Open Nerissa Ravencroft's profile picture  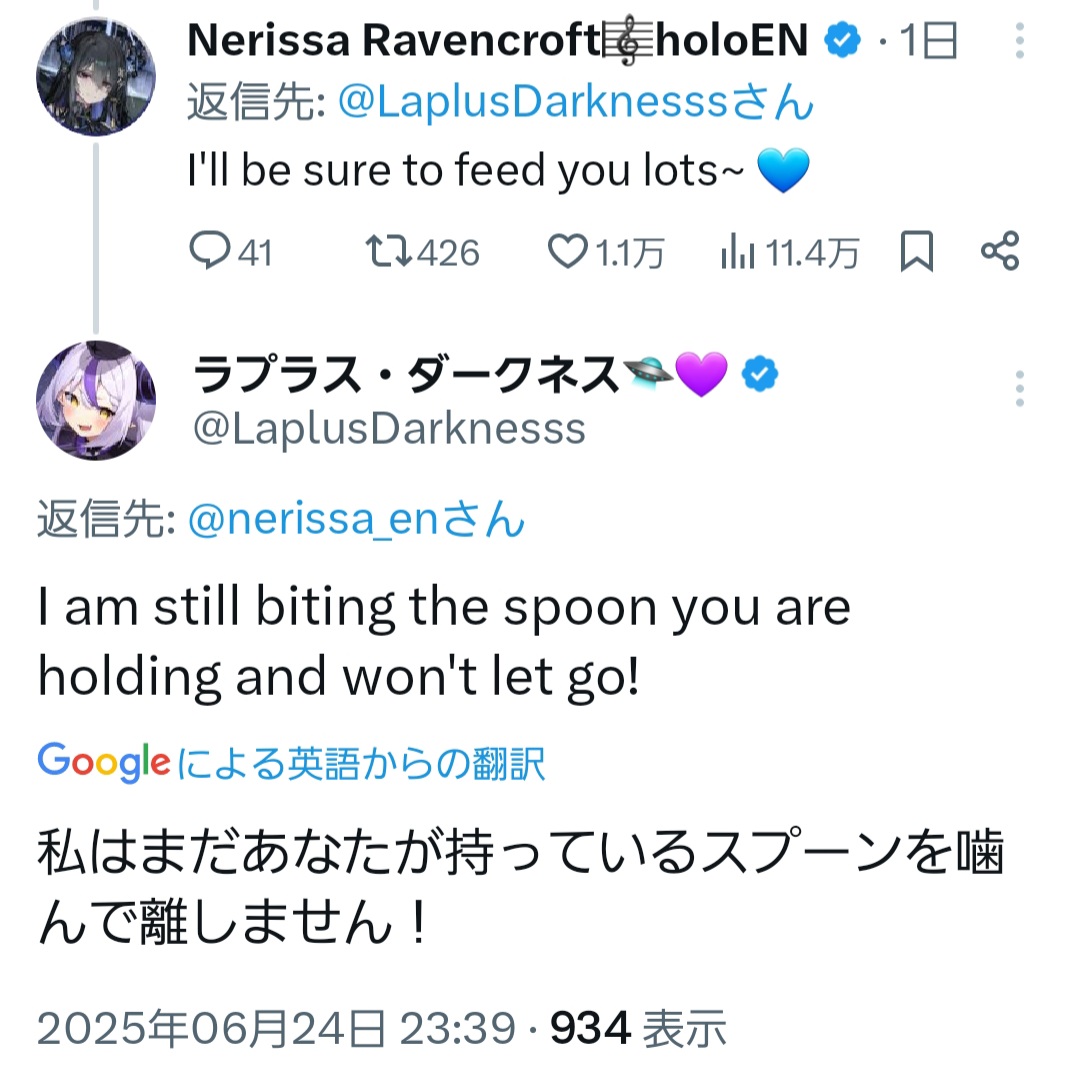click(96, 76)
